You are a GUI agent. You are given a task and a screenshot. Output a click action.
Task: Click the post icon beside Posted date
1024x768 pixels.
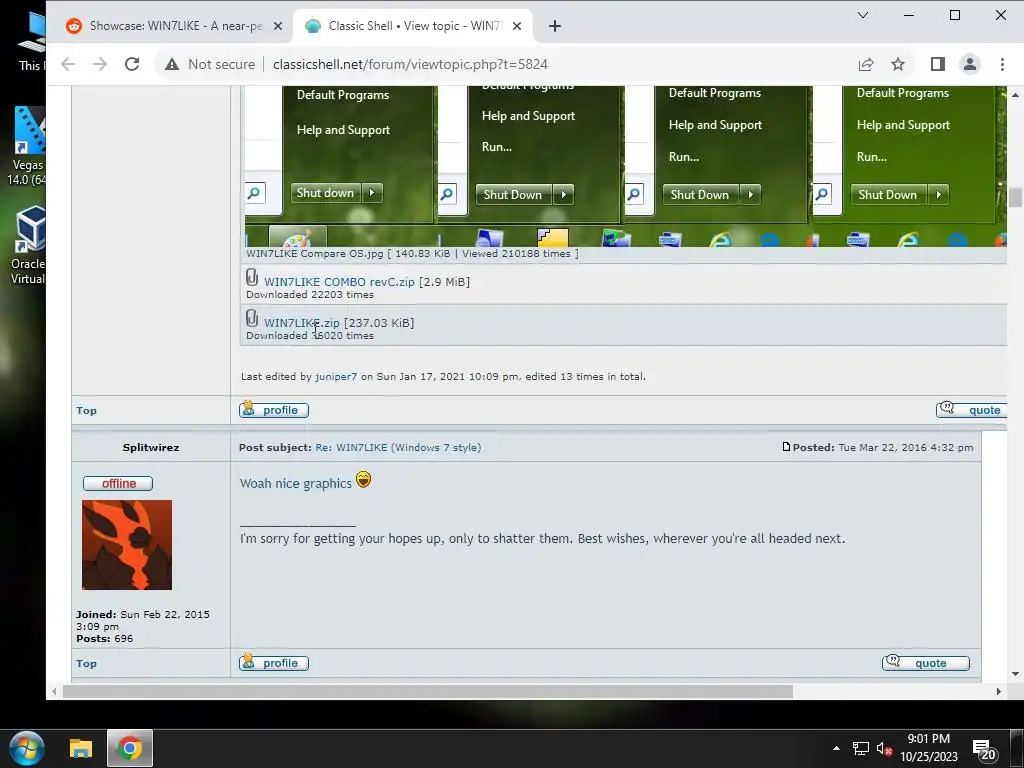pos(786,447)
